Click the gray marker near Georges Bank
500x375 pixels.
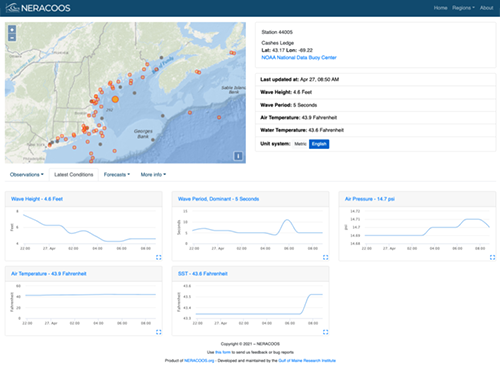[153, 140]
